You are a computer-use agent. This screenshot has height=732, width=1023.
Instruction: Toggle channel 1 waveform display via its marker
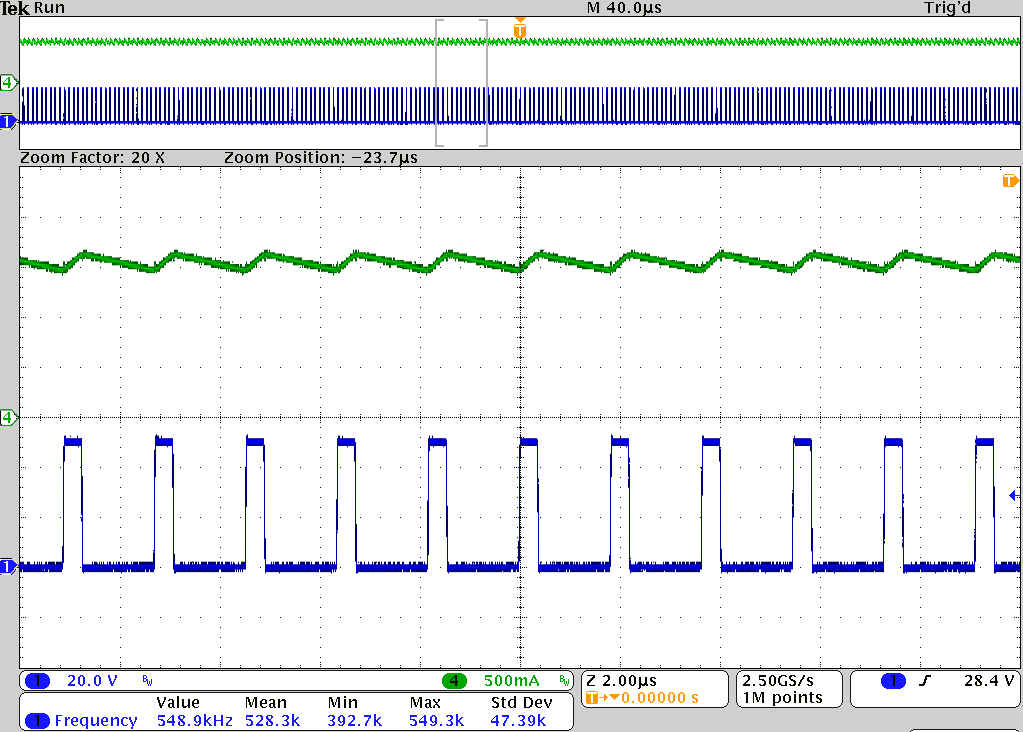[8, 122]
